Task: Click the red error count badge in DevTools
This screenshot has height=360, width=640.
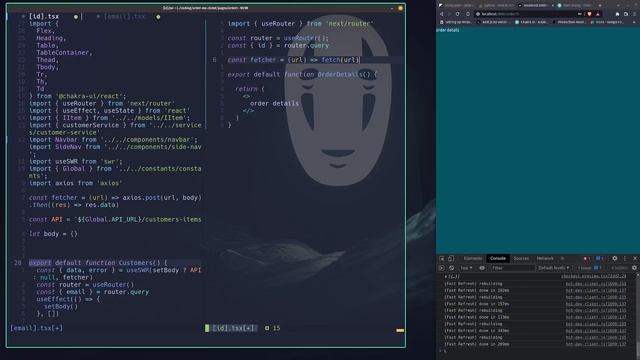Action: pos(587,258)
